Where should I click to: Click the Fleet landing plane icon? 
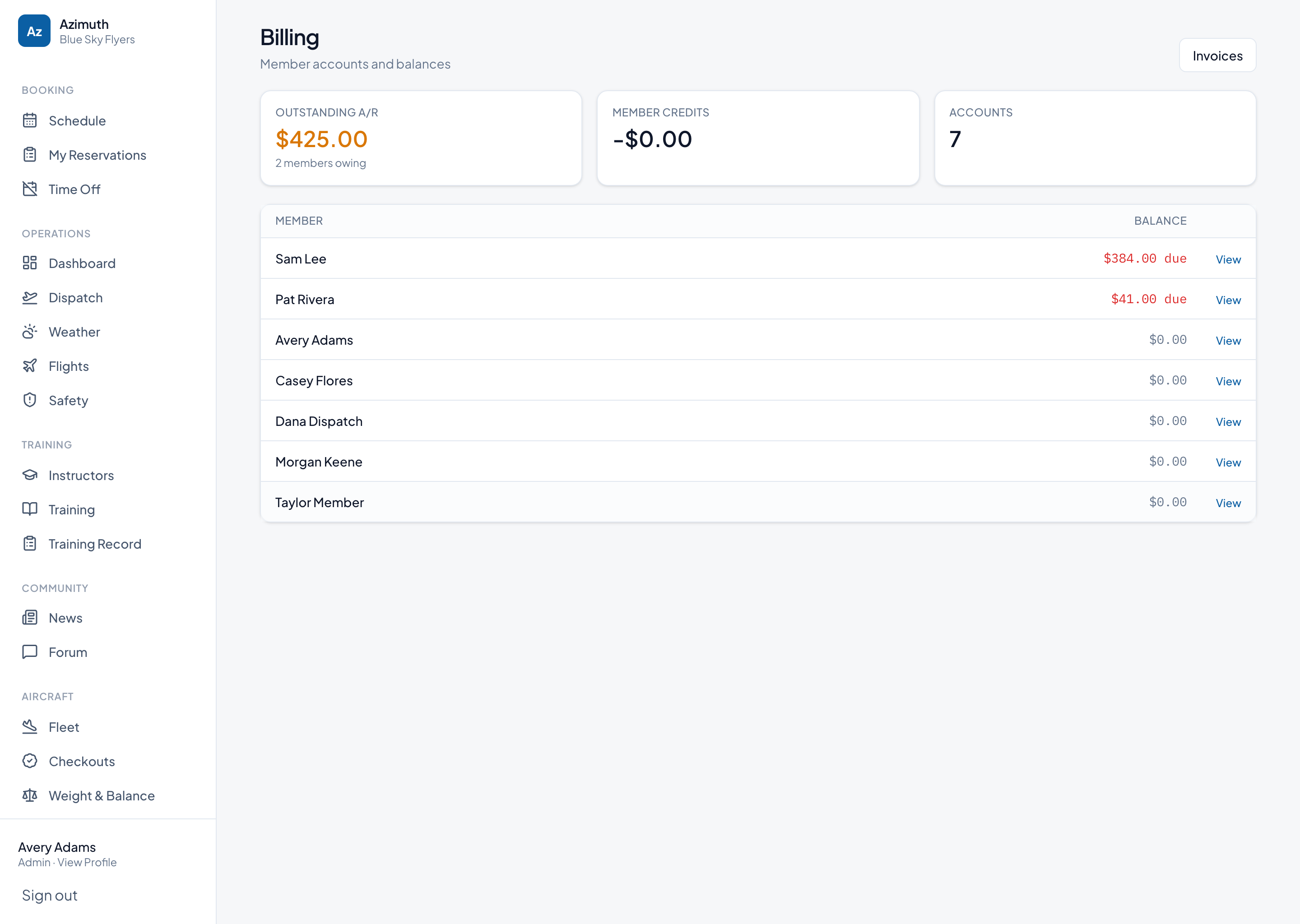tap(30, 726)
